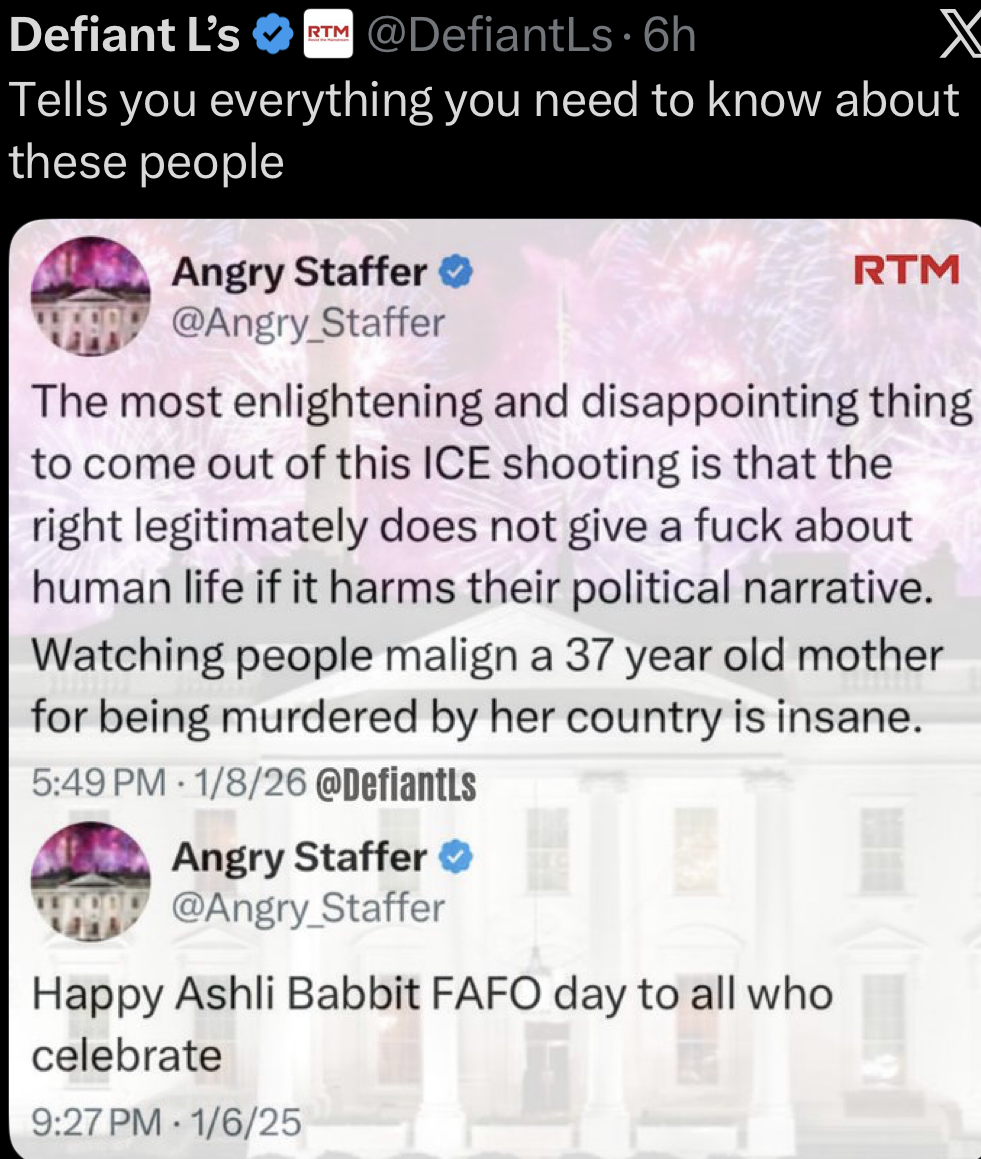Open @Angry_Staffer handle on the ICE shooting tweet
981x1159 pixels.
(308, 322)
